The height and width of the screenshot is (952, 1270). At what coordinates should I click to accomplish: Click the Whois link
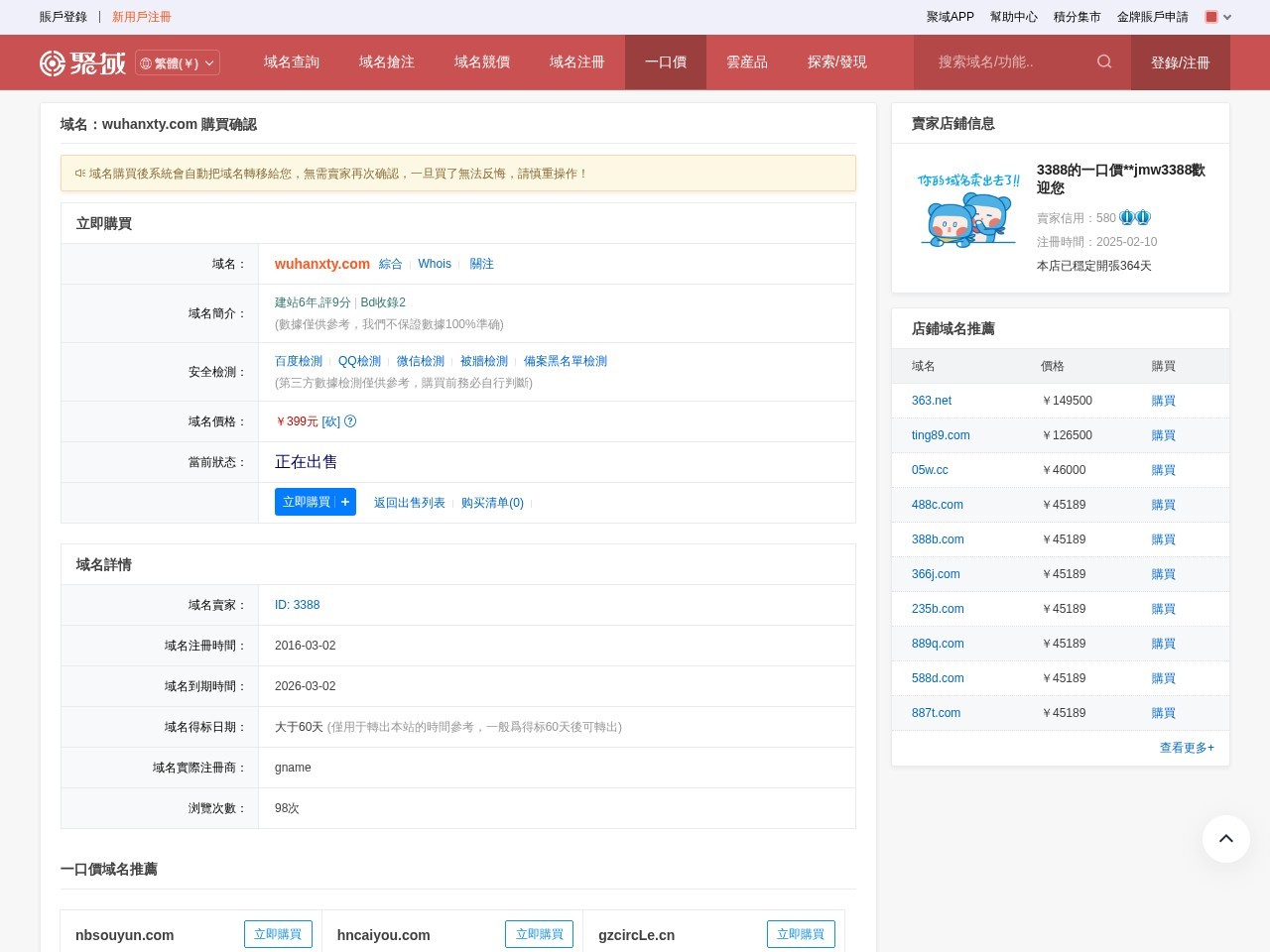tap(435, 264)
